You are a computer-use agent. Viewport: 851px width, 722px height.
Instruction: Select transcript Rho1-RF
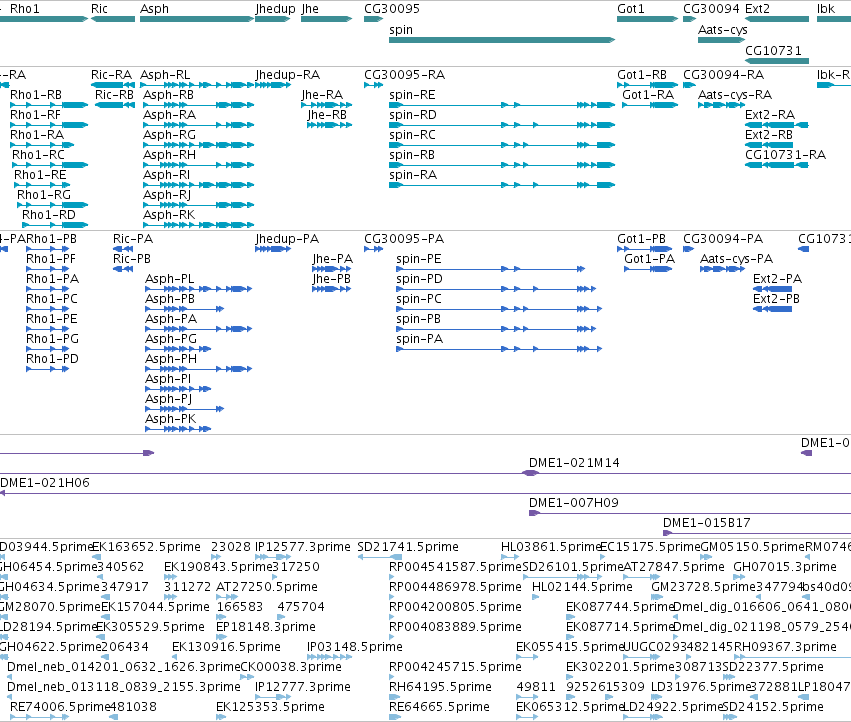click(x=49, y=125)
